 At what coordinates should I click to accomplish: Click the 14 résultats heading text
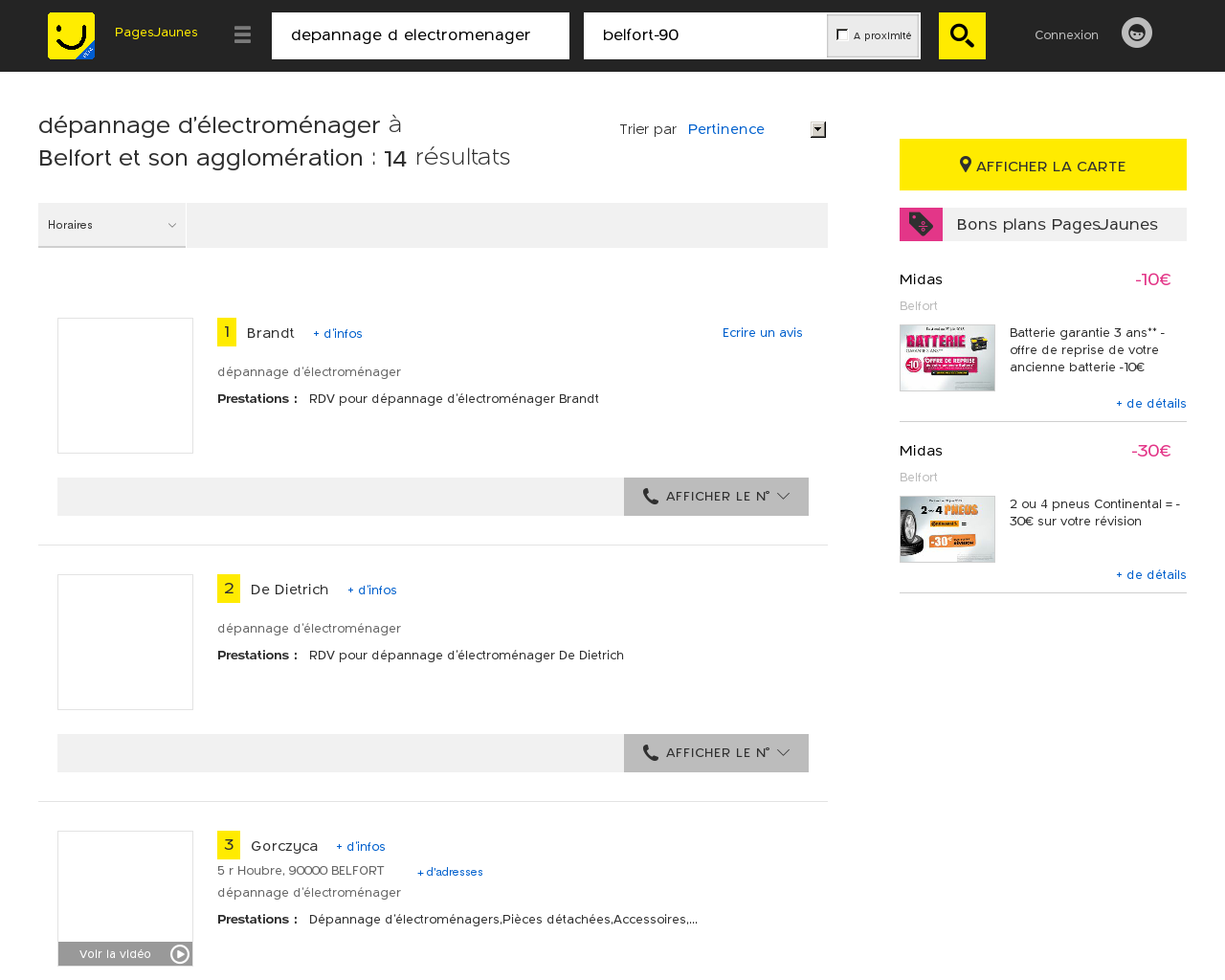tap(447, 158)
